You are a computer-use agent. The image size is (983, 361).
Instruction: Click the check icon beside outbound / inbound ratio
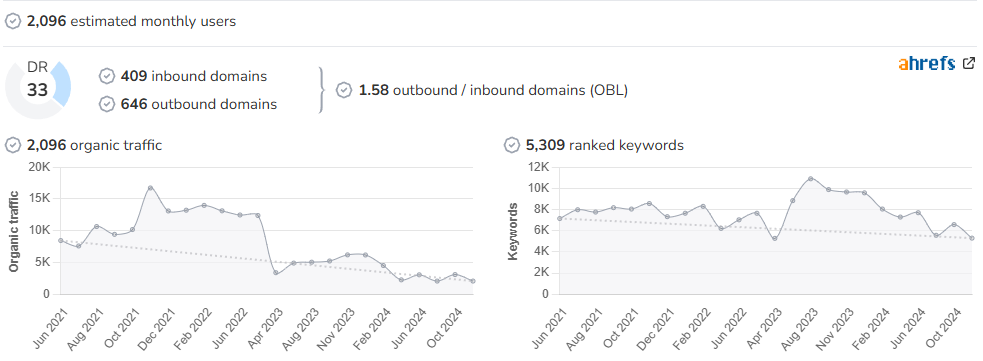(344, 90)
